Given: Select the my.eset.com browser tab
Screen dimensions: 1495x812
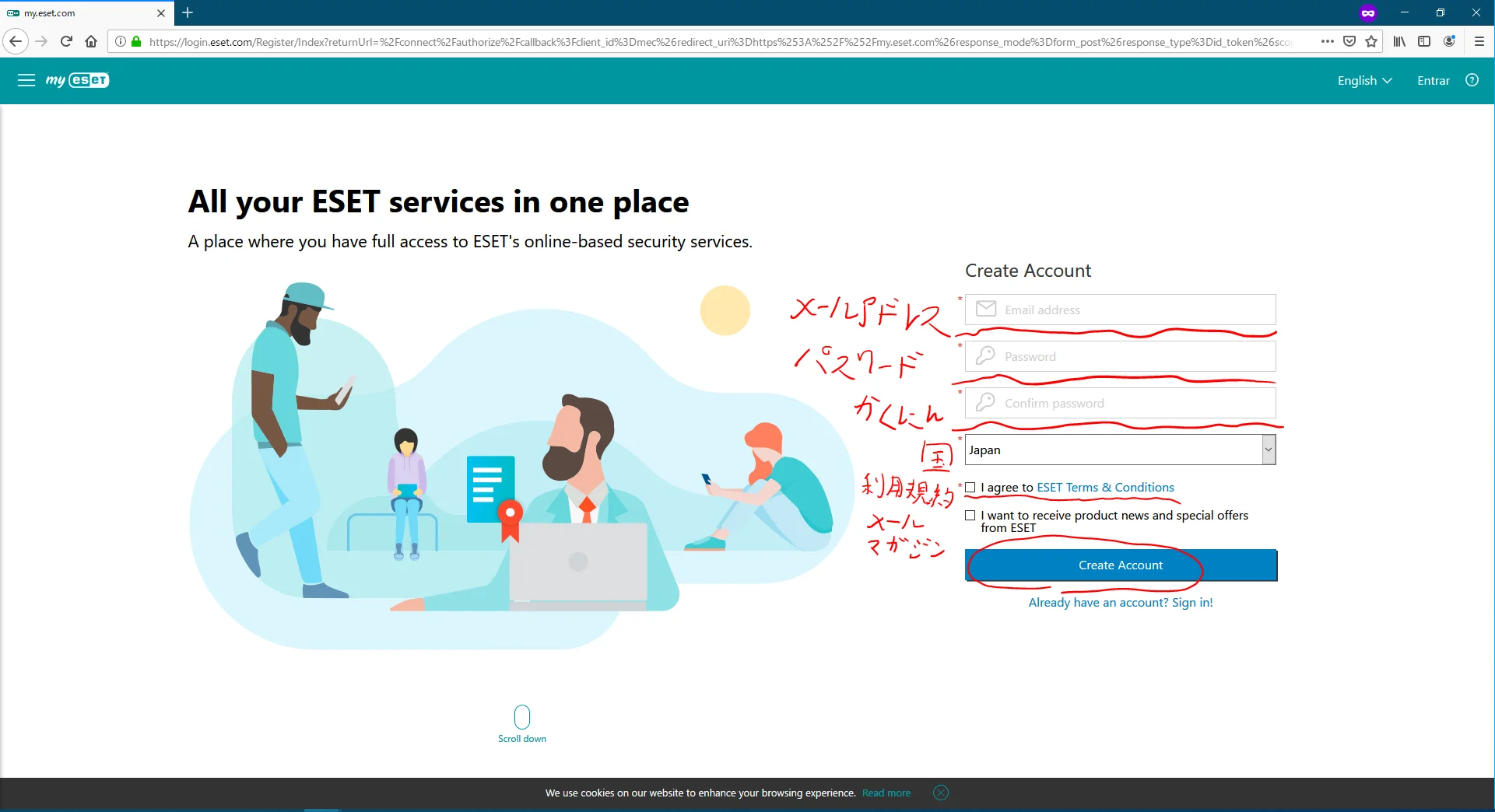Looking at the screenshot, I should [x=78, y=13].
